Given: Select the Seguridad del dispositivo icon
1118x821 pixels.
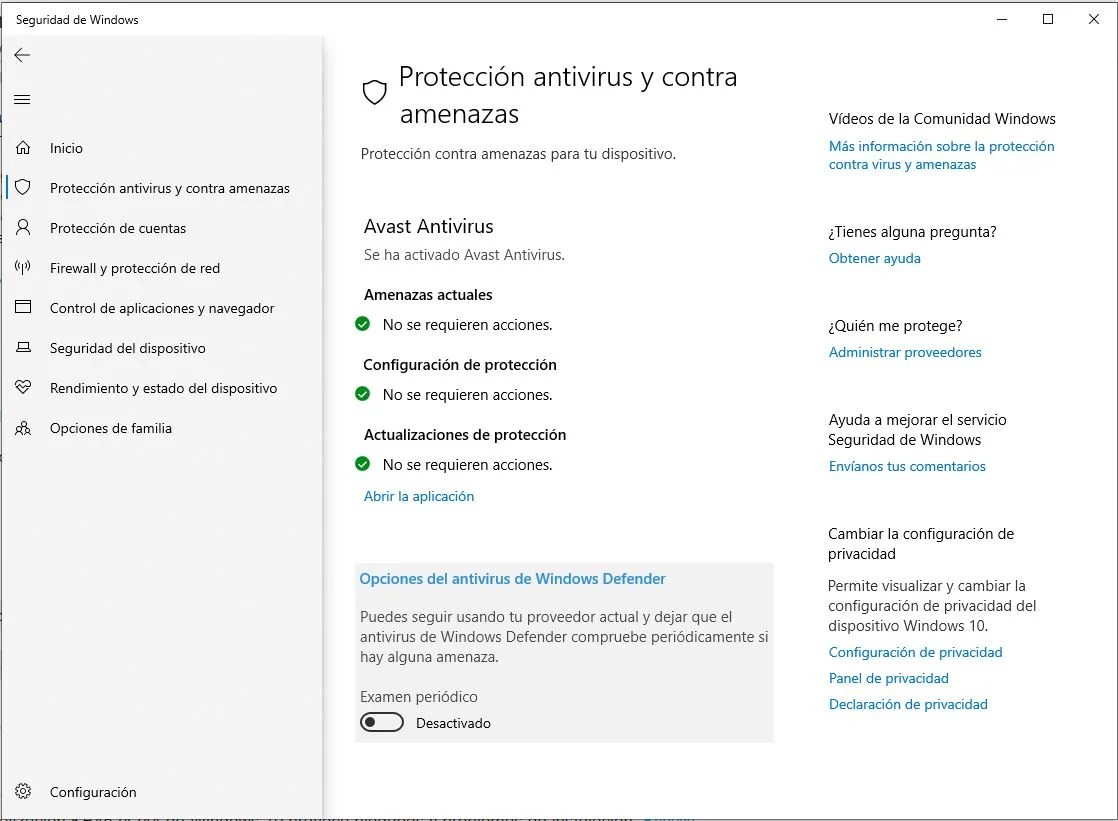Looking at the screenshot, I should pos(23,347).
